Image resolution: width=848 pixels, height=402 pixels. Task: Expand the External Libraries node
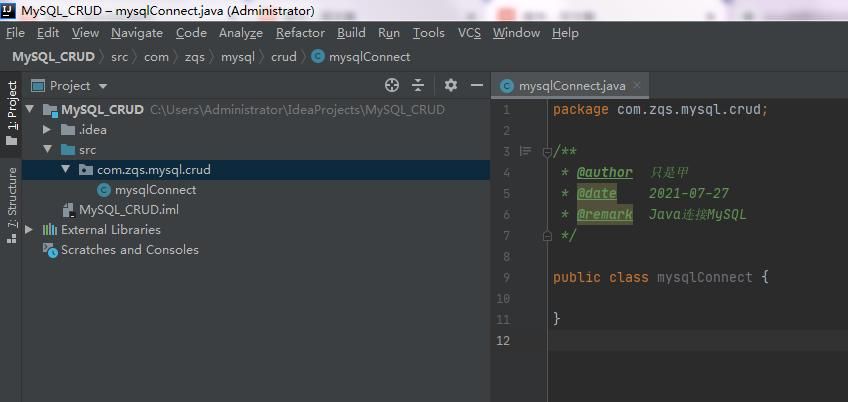pos(29,230)
